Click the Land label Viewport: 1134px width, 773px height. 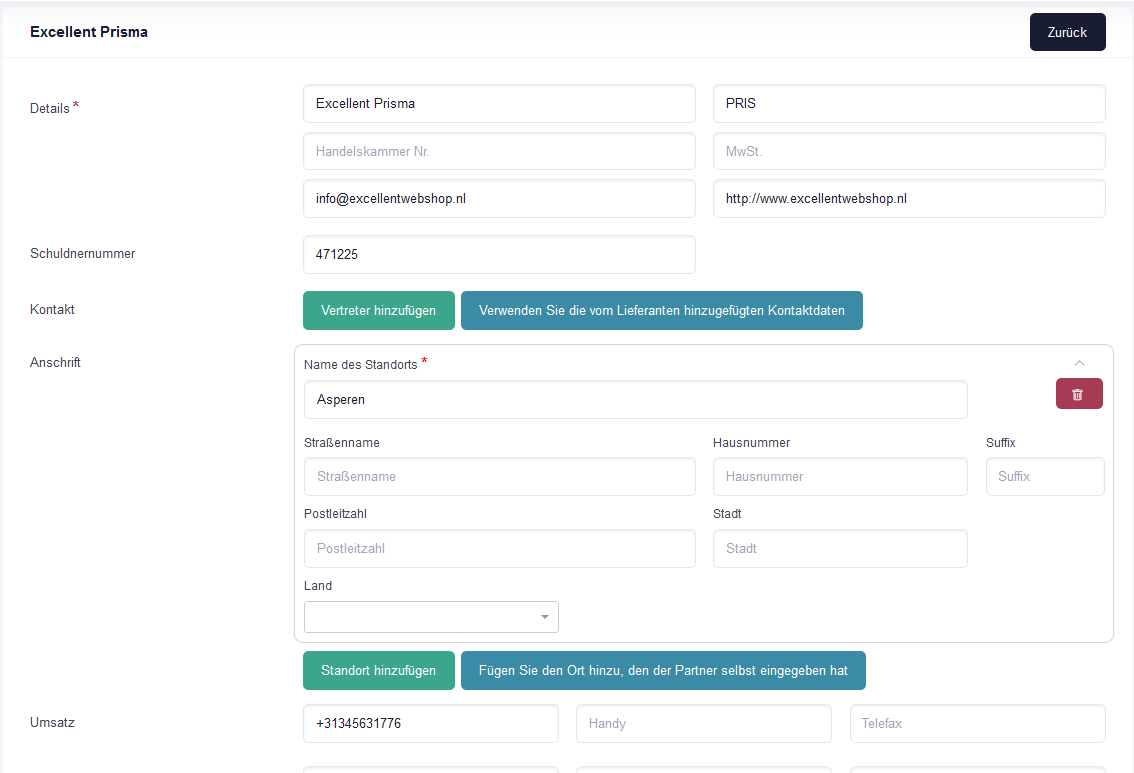[x=317, y=586]
